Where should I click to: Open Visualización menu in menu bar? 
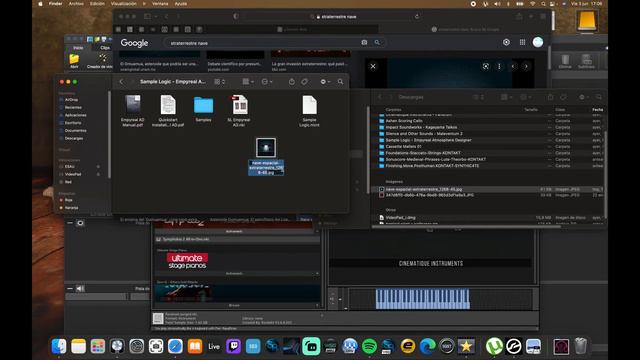(x=124, y=4)
